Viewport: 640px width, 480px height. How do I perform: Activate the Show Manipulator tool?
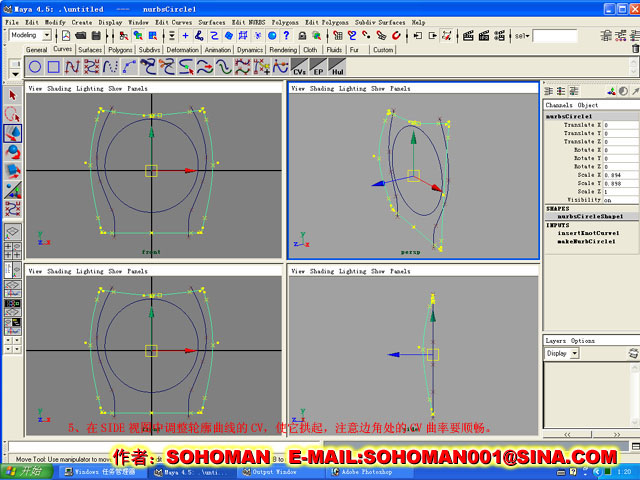12,190
